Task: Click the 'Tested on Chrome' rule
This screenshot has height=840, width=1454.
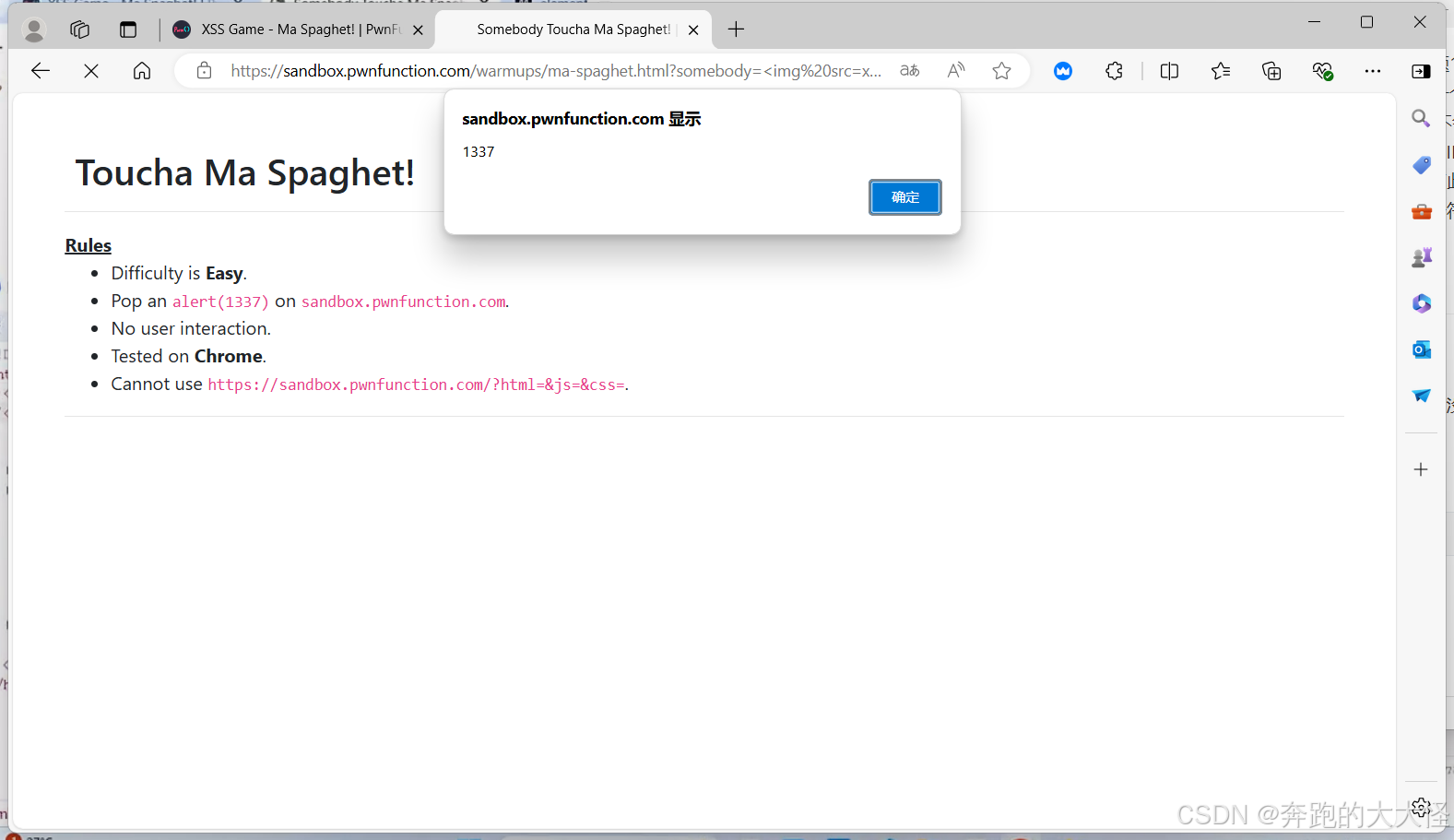Action: tap(188, 356)
